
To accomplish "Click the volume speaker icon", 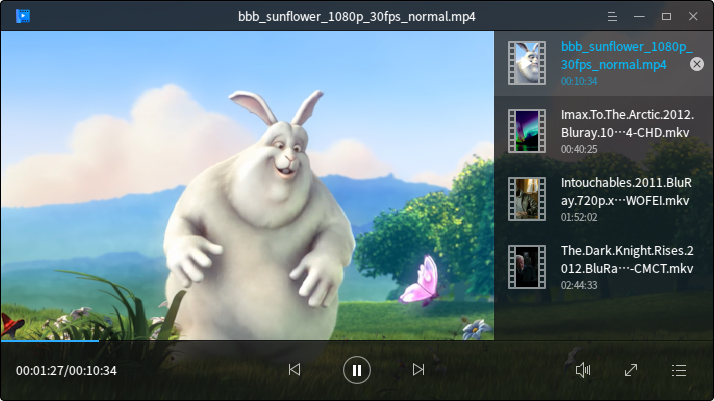I will tap(584, 370).
